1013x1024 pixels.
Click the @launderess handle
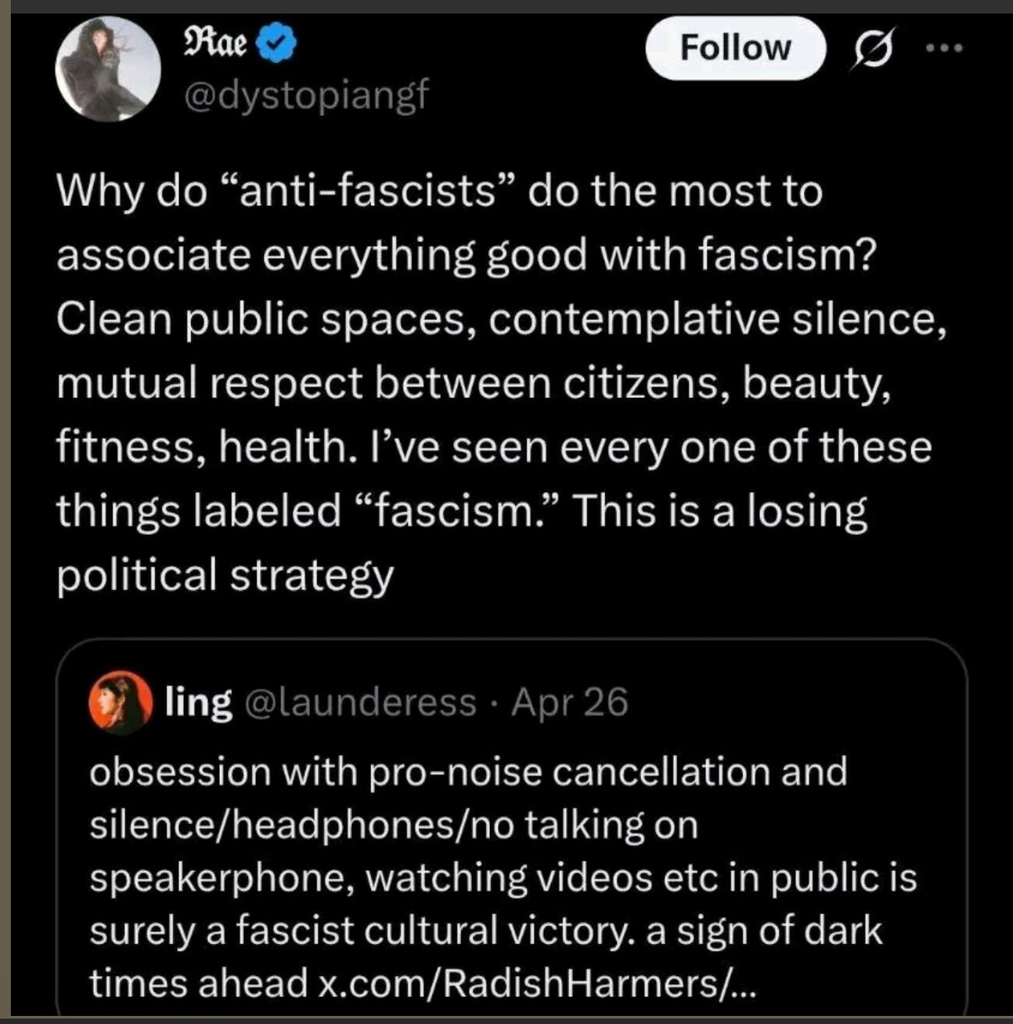359,703
